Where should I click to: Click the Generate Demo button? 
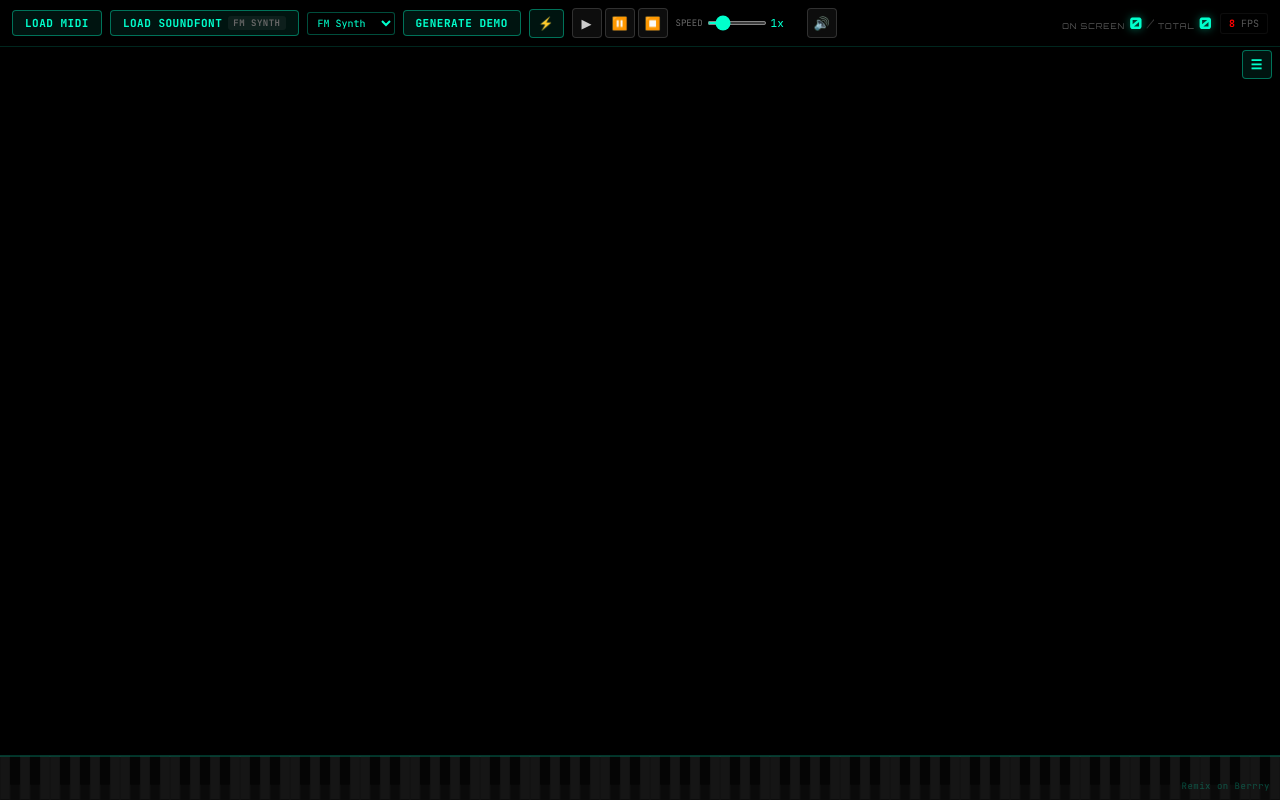coord(461,23)
